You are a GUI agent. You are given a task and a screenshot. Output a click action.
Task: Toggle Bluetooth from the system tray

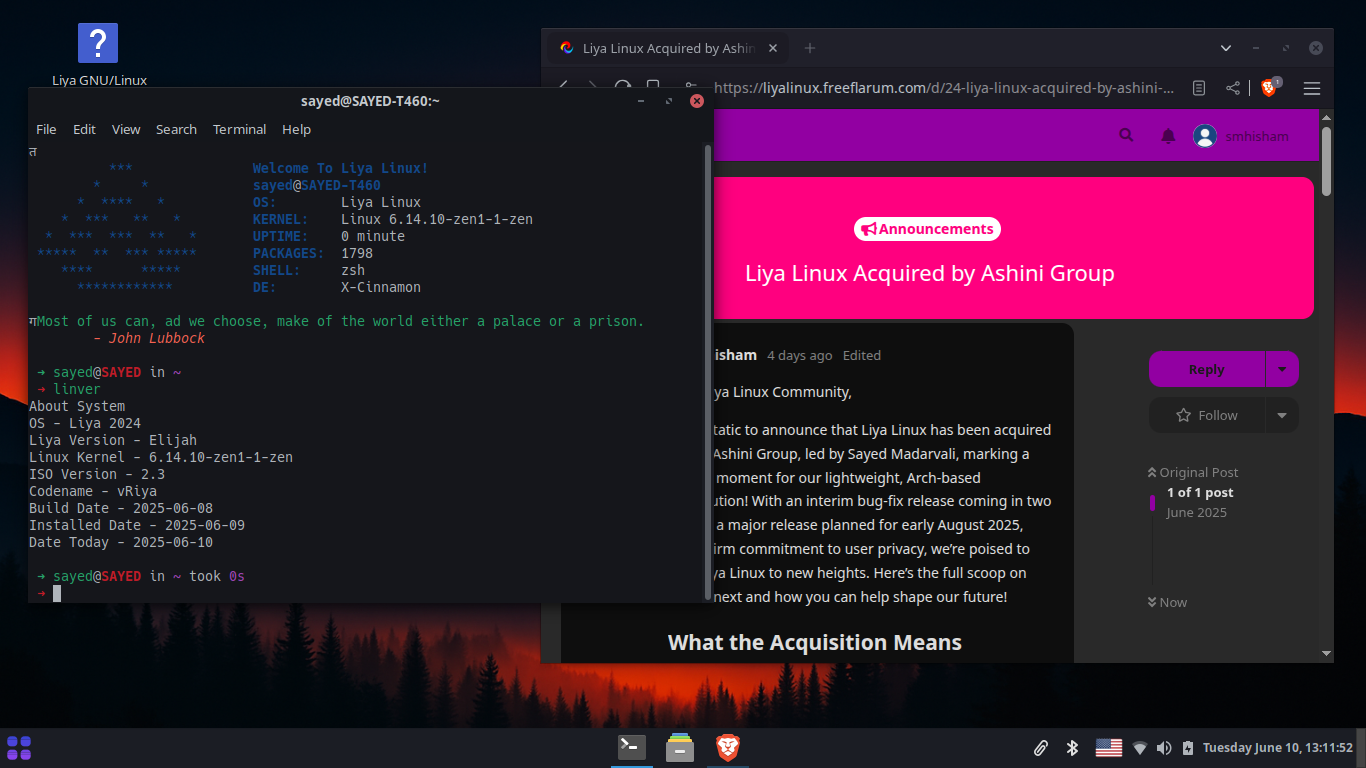(x=1073, y=747)
